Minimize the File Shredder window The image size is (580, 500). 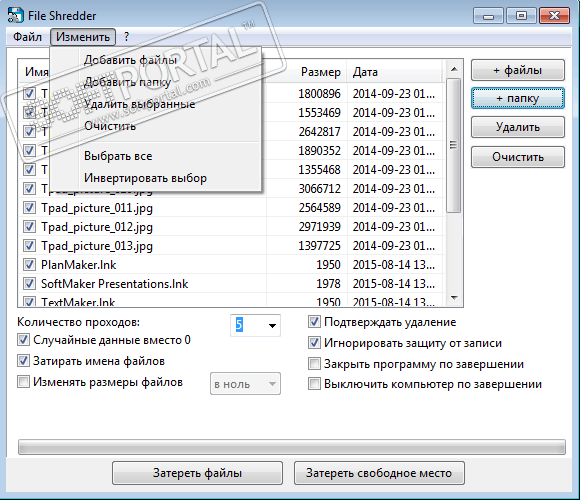coord(488,16)
